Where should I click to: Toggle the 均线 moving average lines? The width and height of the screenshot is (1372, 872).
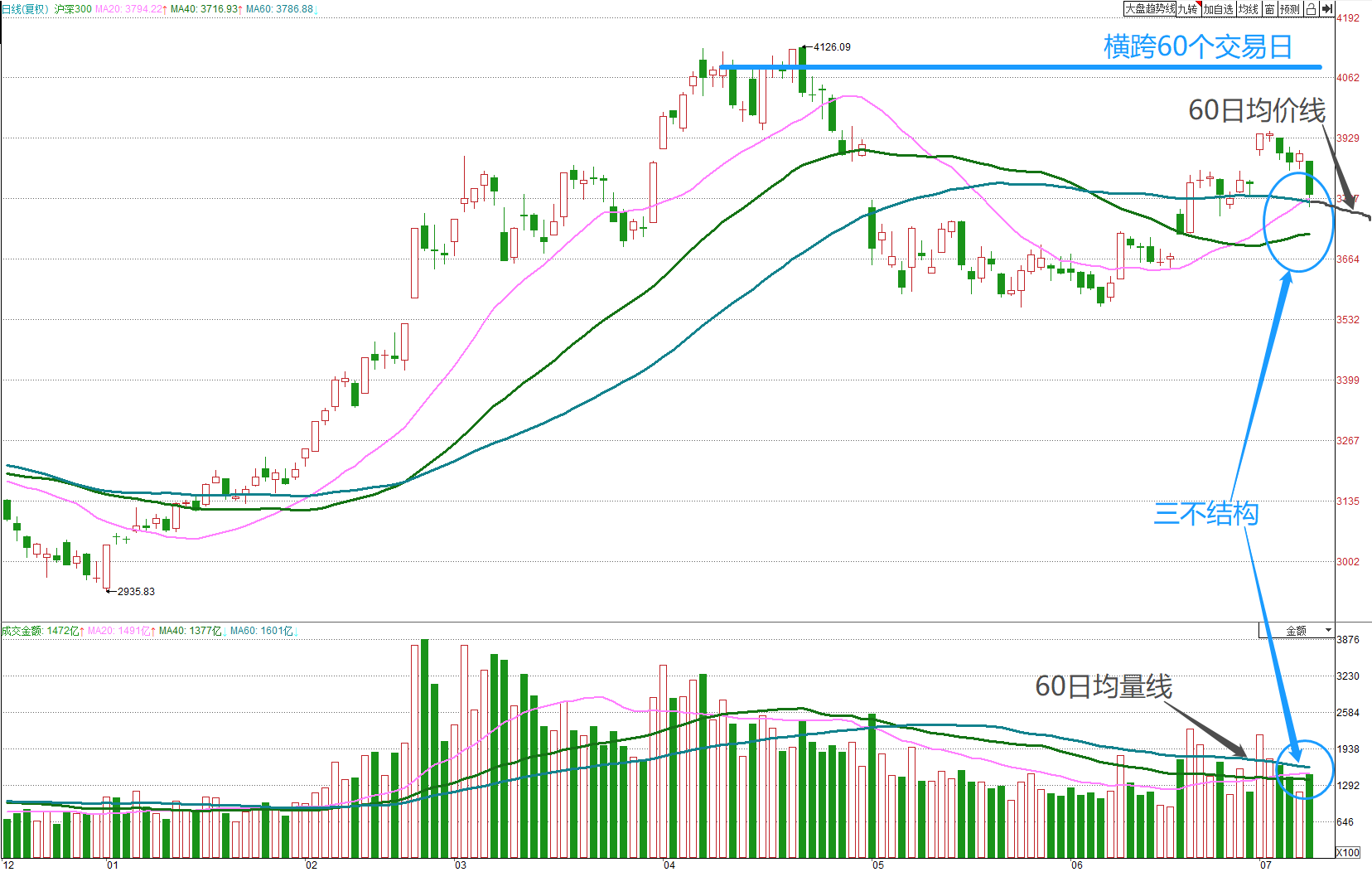[1249, 9]
